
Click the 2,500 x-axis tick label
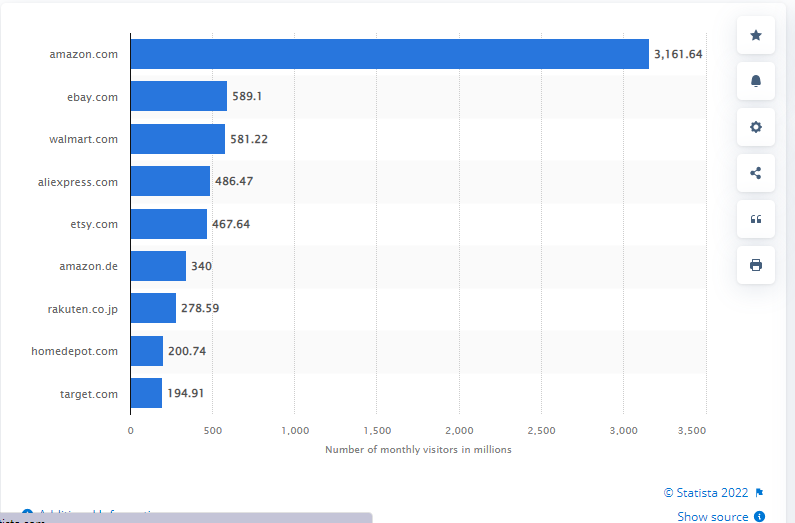click(541, 431)
